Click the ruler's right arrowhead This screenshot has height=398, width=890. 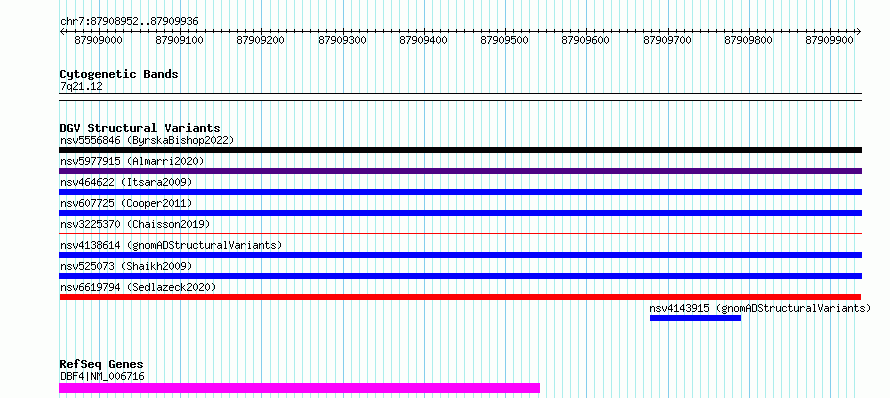(858, 32)
